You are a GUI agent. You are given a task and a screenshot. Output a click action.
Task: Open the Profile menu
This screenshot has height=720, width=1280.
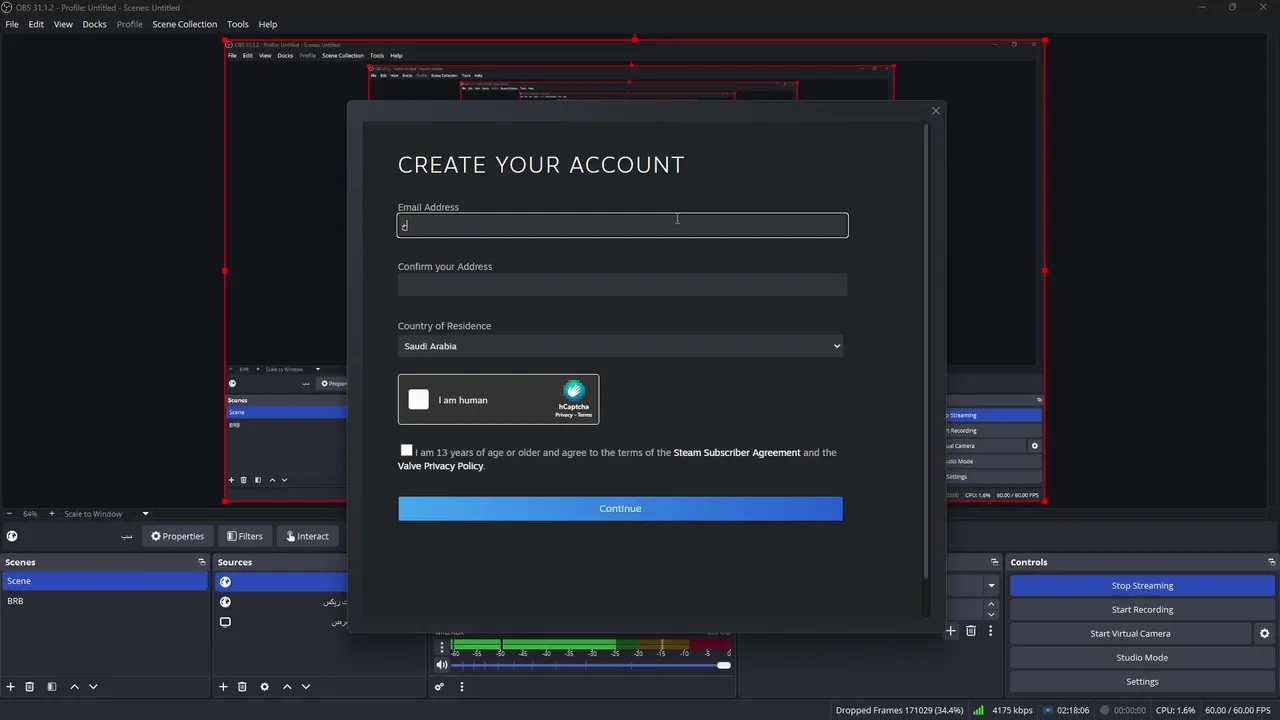tap(130, 24)
